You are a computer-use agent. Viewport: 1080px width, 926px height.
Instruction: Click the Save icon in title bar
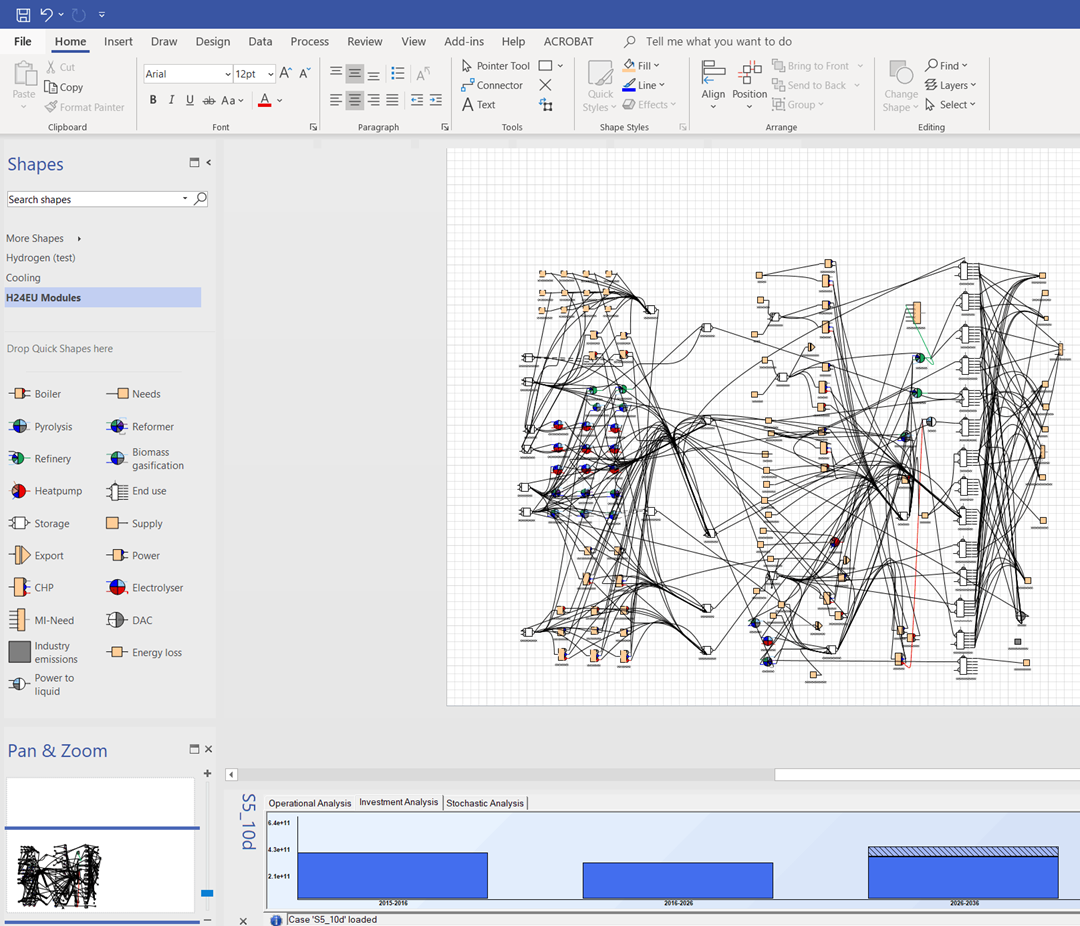click(23, 14)
